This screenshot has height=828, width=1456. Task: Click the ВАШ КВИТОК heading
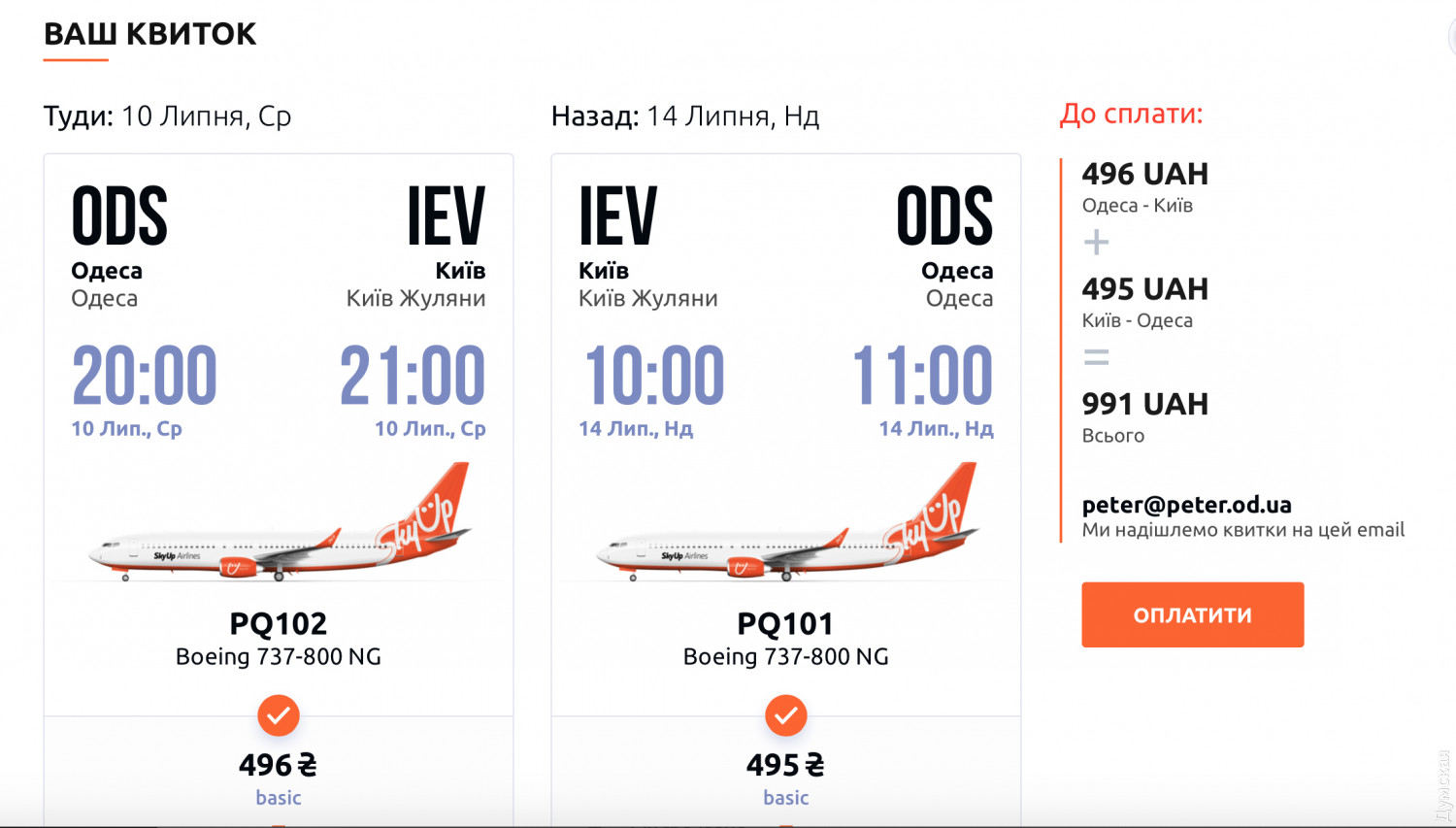(x=150, y=34)
